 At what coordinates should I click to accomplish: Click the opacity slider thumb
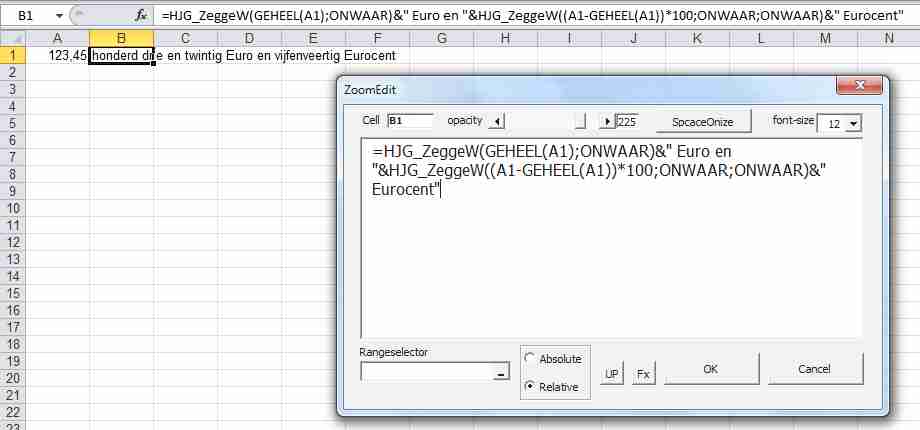point(580,122)
